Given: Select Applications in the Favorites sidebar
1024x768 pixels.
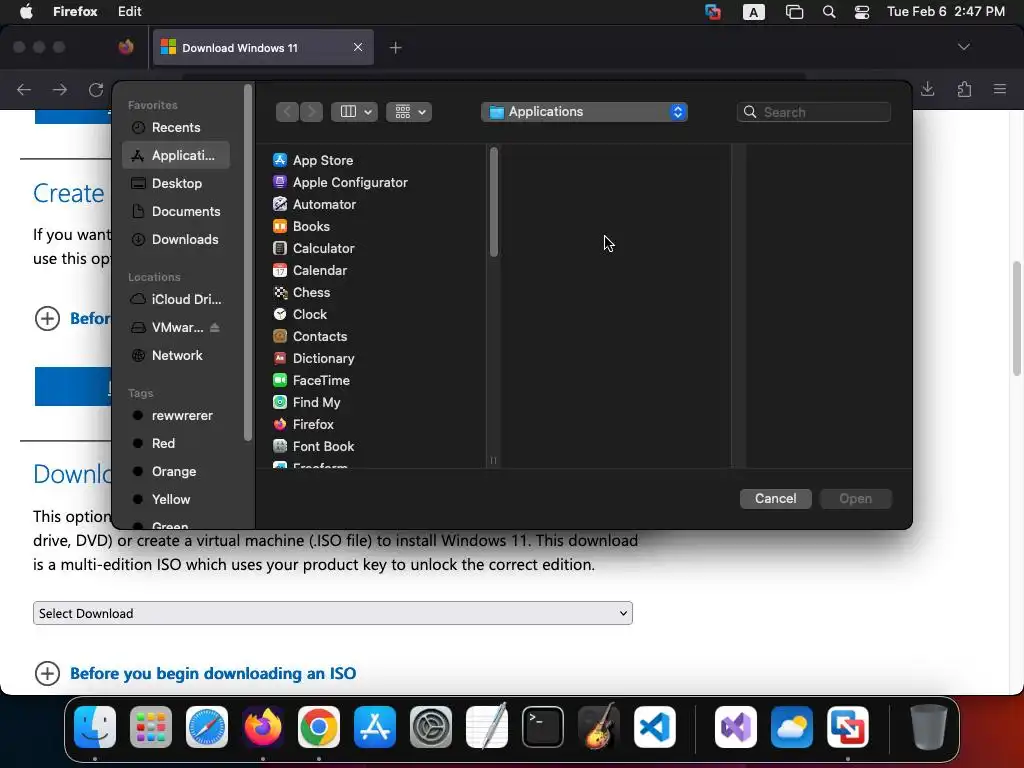Looking at the screenshot, I should (x=175, y=155).
